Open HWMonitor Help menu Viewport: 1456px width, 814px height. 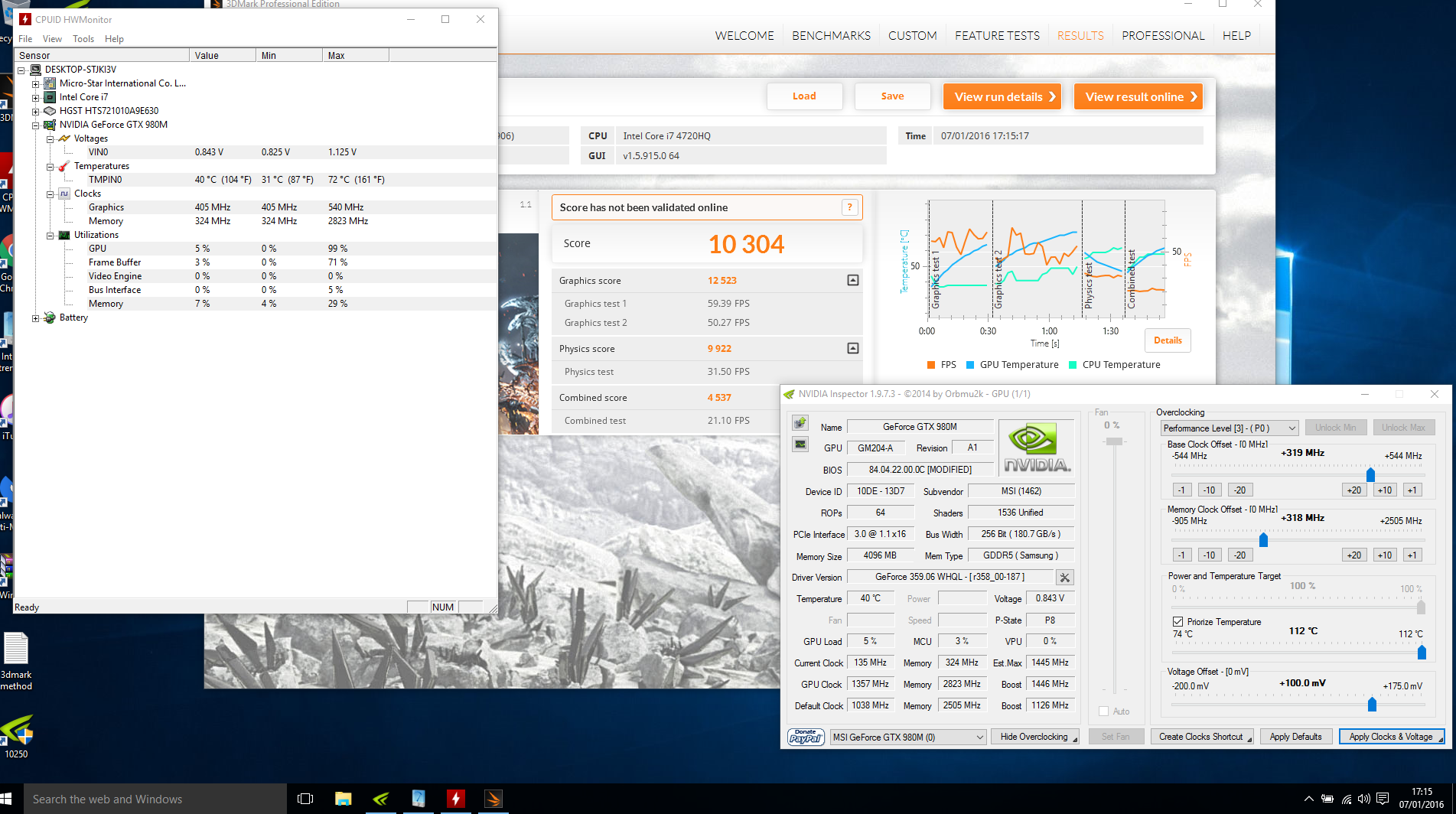114,39
